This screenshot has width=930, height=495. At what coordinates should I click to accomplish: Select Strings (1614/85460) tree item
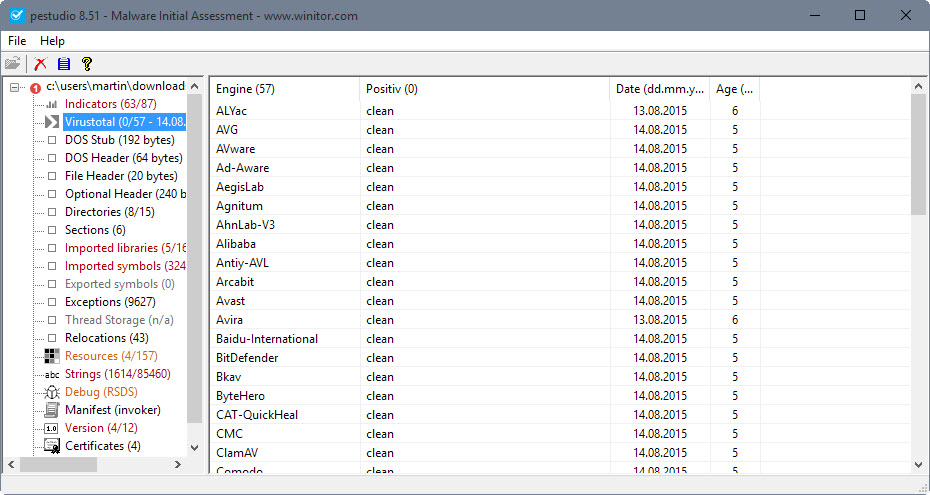(117, 374)
